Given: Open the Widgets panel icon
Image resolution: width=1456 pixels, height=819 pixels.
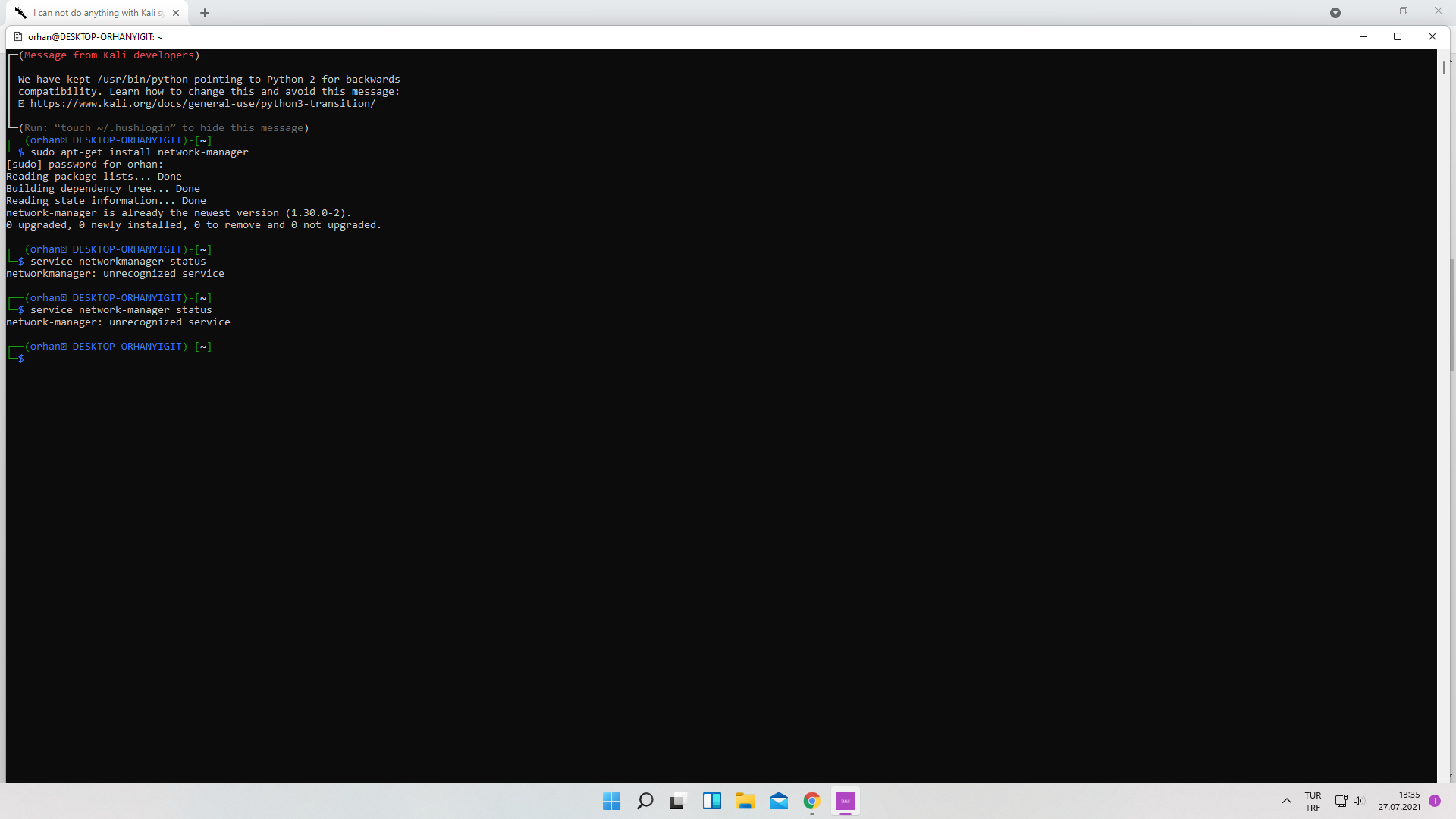Looking at the screenshot, I should point(711,802).
